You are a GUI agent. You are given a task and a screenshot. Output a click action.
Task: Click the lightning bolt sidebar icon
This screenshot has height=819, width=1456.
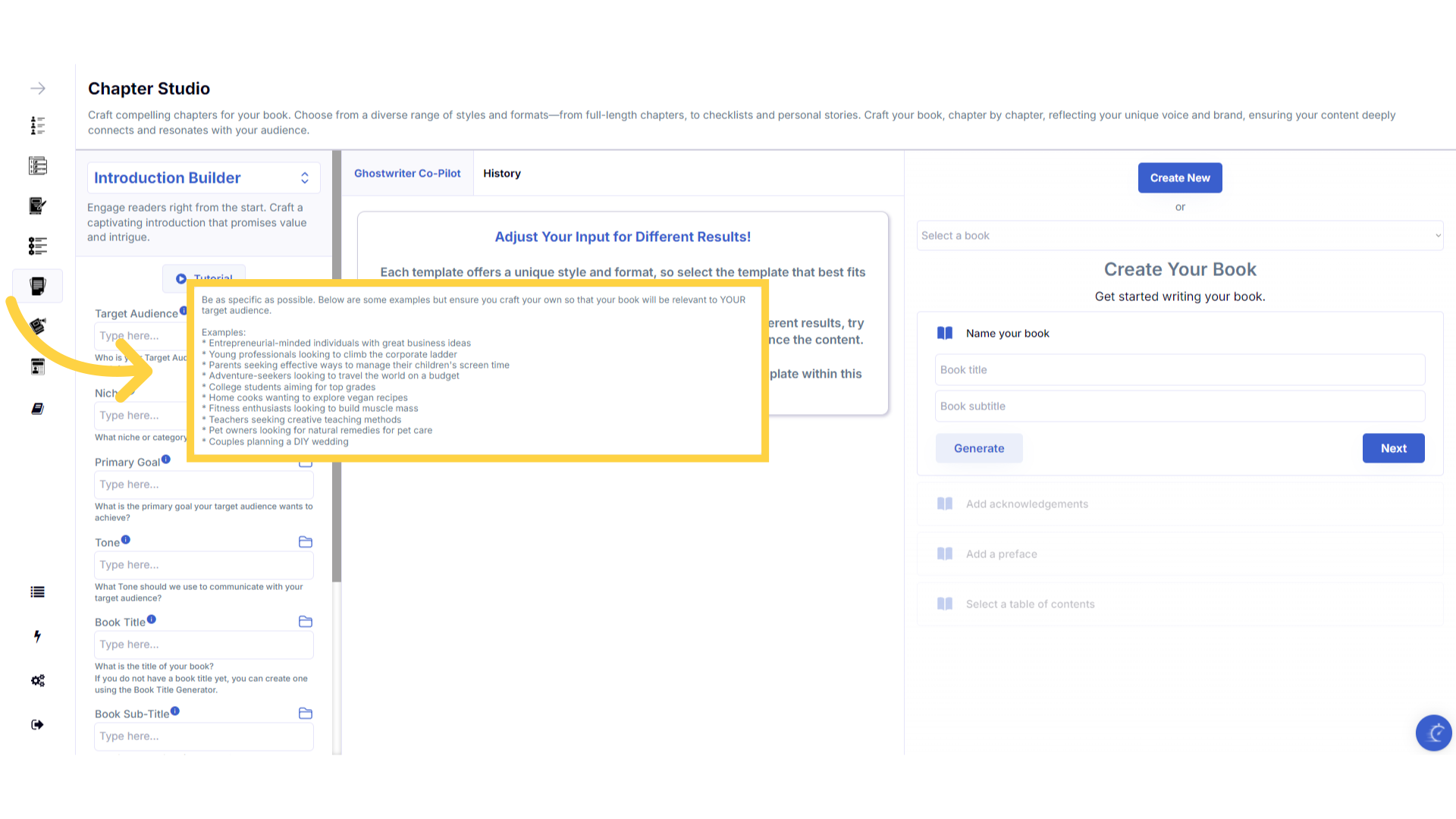point(38,636)
